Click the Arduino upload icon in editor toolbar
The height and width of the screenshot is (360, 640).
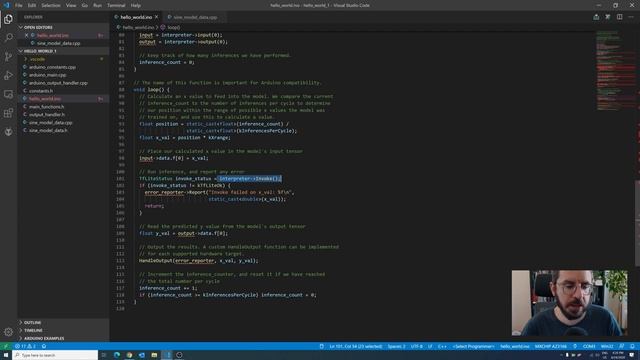click(596, 17)
